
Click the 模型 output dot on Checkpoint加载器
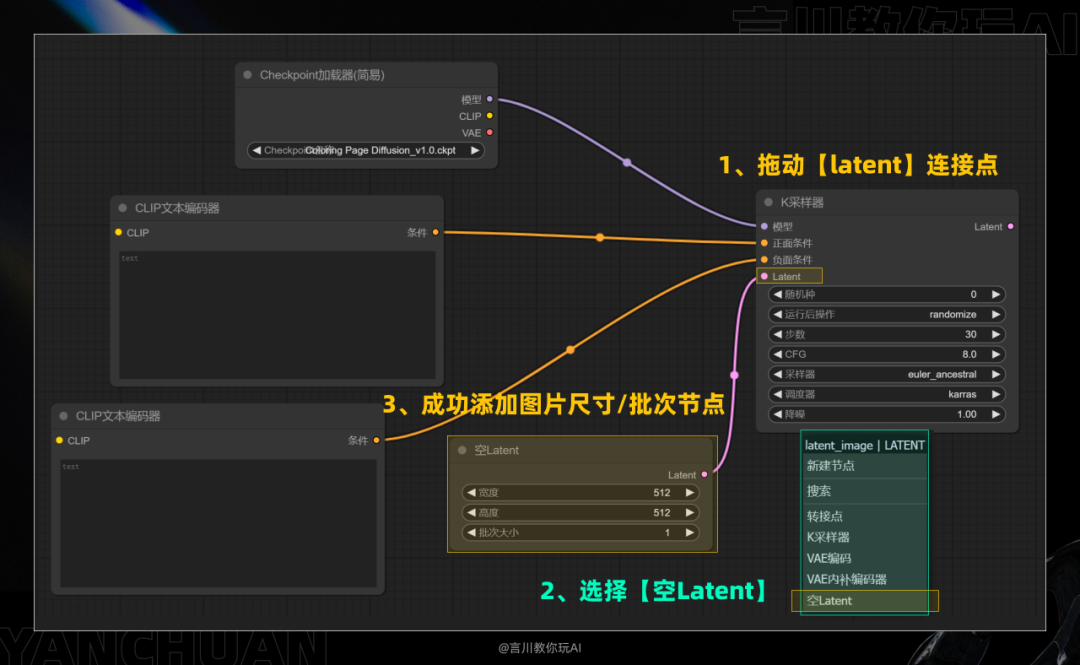click(489, 98)
